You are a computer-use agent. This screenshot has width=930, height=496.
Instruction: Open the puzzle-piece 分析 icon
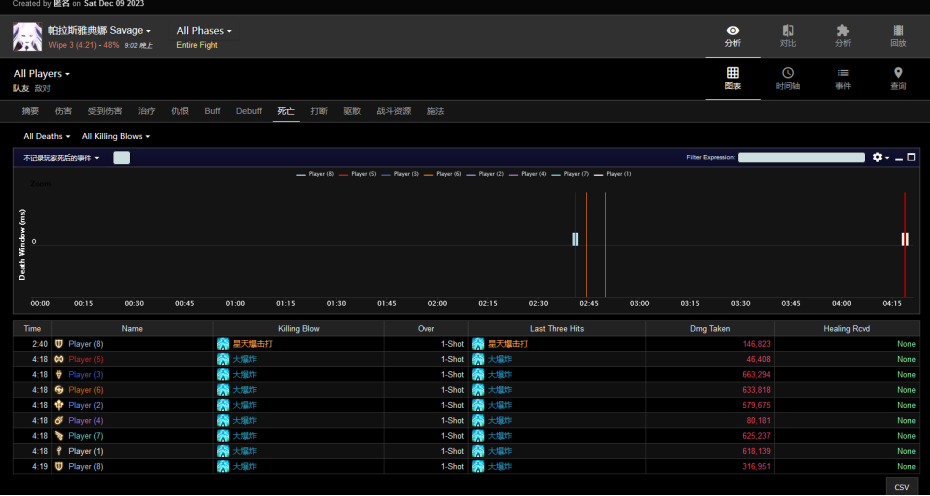point(842,31)
